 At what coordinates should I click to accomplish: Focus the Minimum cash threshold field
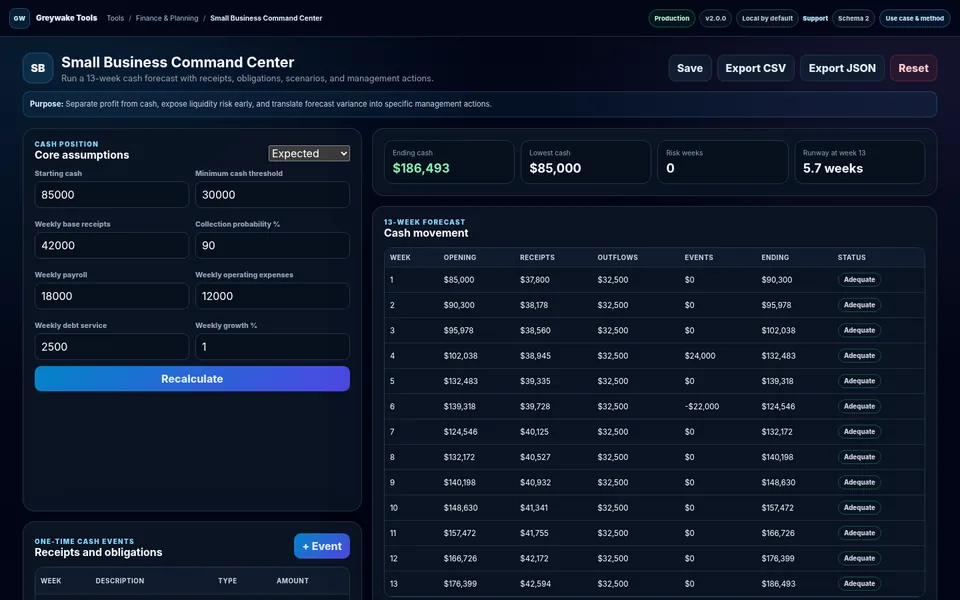point(272,195)
